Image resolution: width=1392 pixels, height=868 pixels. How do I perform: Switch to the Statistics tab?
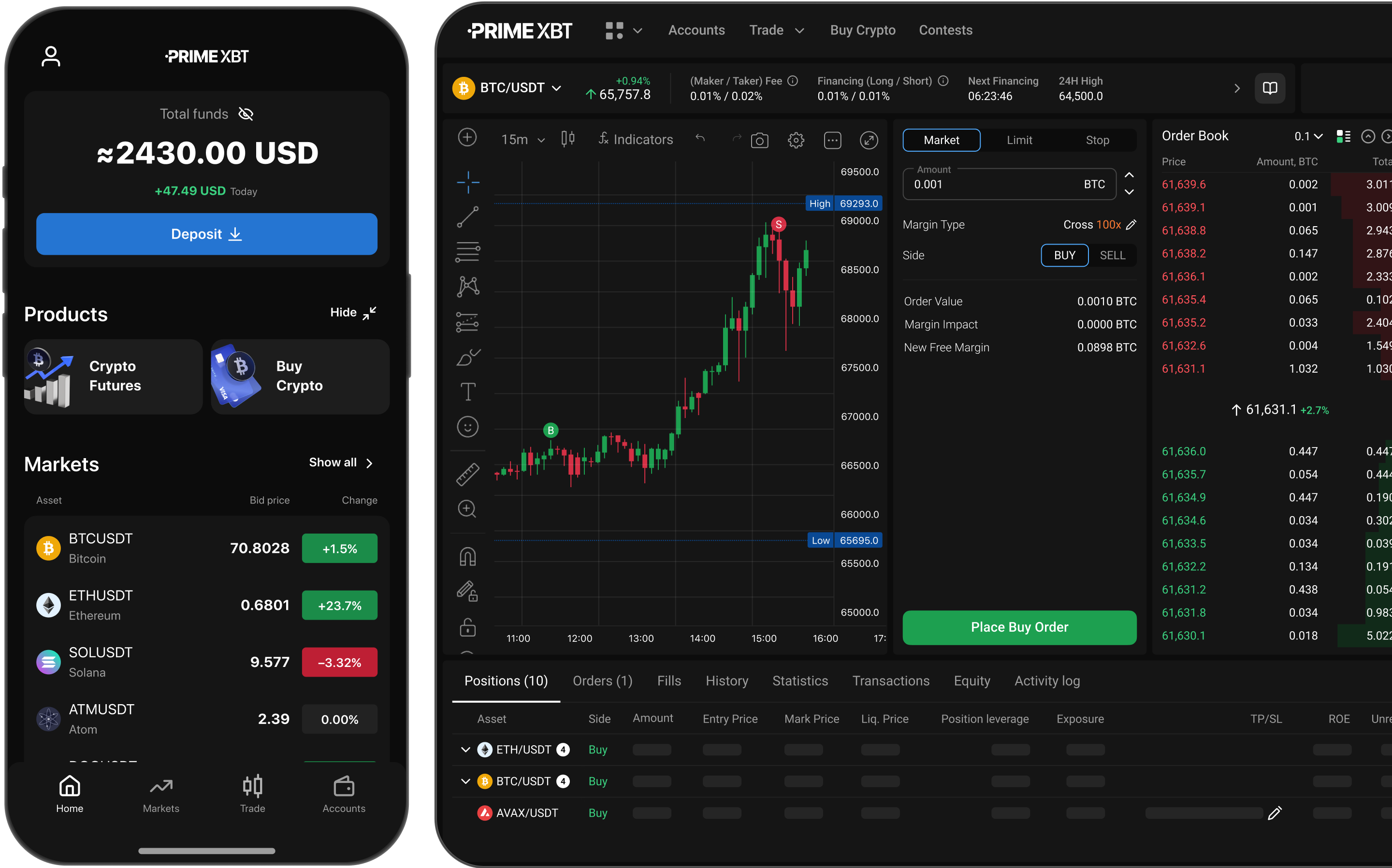[800, 681]
